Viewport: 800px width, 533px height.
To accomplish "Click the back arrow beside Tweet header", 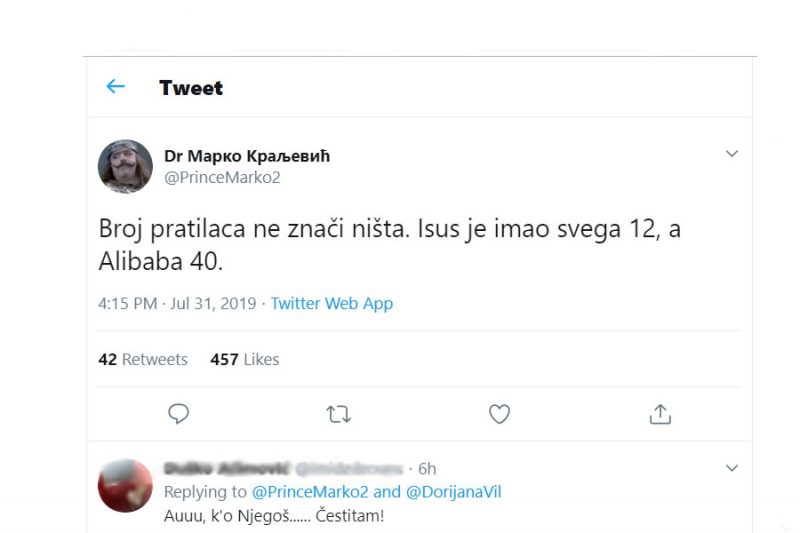I will pyautogui.click(x=116, y=87).
